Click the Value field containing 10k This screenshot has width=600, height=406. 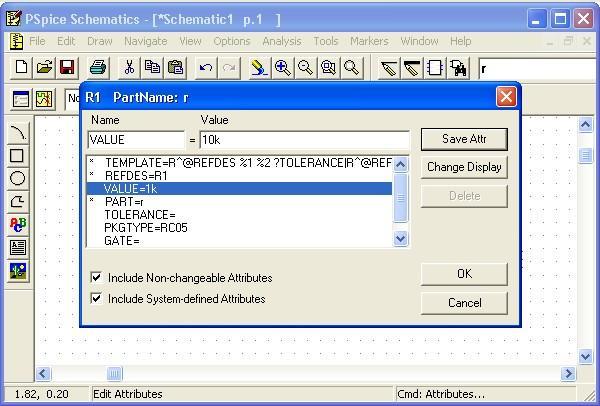(x=305, y=140)
